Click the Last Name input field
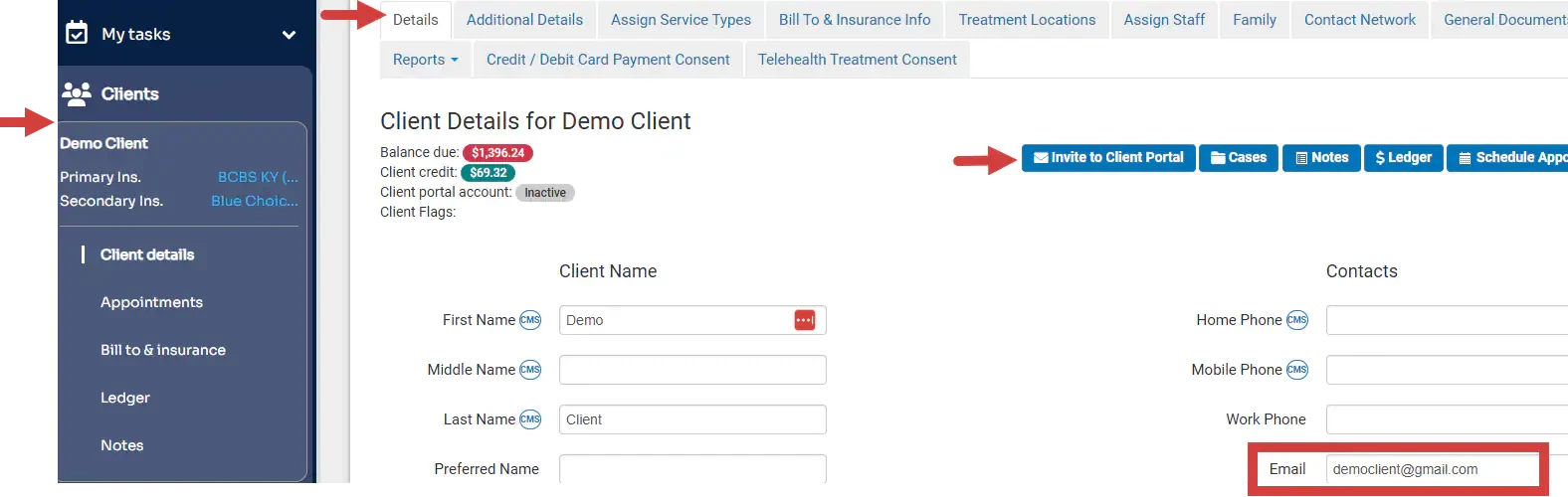Screen dimensions: 1568x497 click(x=692, y=419)
